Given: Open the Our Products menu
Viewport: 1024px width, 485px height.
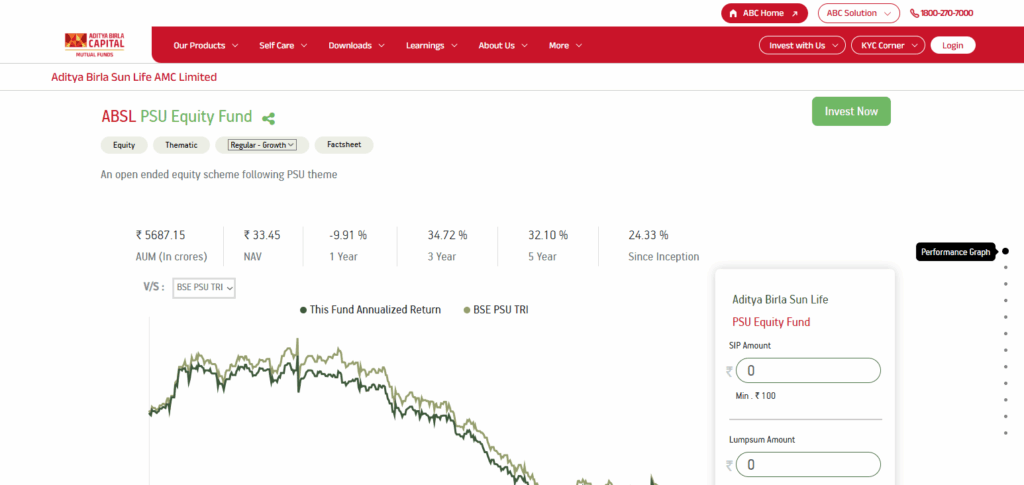Looking at the screenshot, I should (206, 46).
